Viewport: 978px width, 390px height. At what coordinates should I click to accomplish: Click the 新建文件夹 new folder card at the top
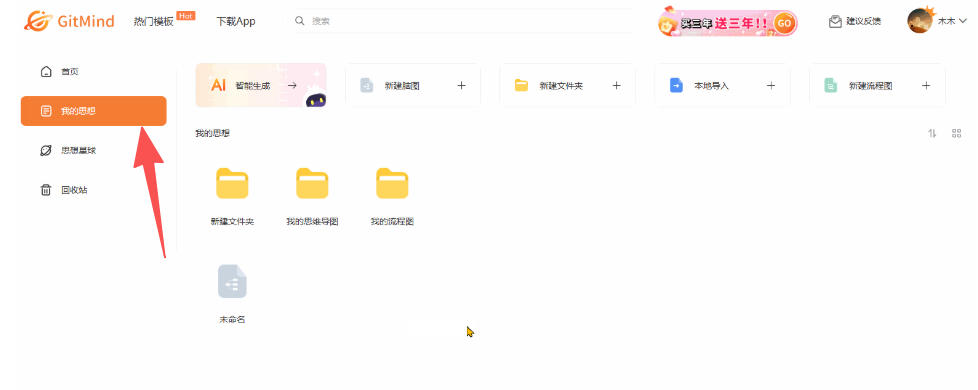tap(568, 85)
